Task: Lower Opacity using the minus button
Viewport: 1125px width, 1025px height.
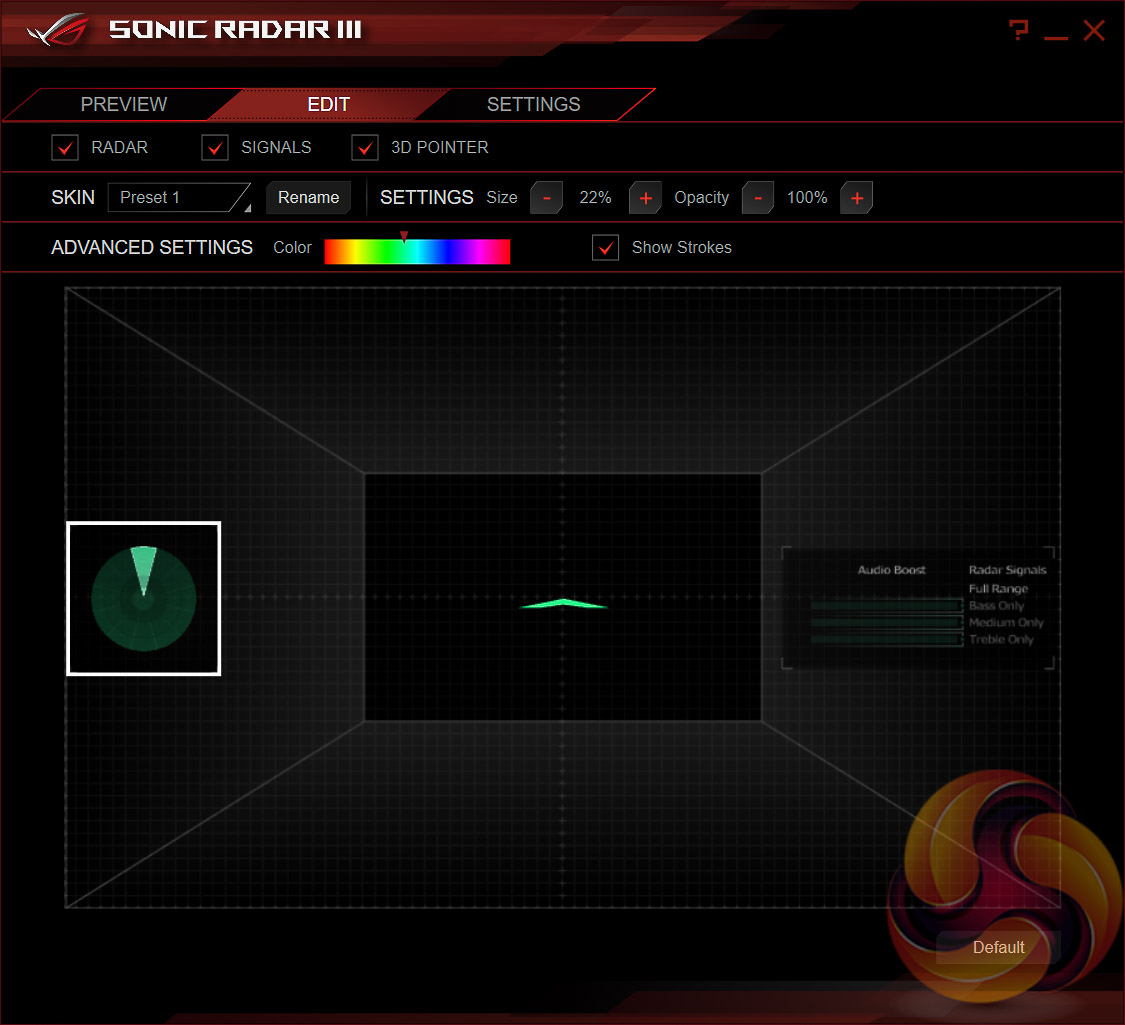Action: click(758, 198)
